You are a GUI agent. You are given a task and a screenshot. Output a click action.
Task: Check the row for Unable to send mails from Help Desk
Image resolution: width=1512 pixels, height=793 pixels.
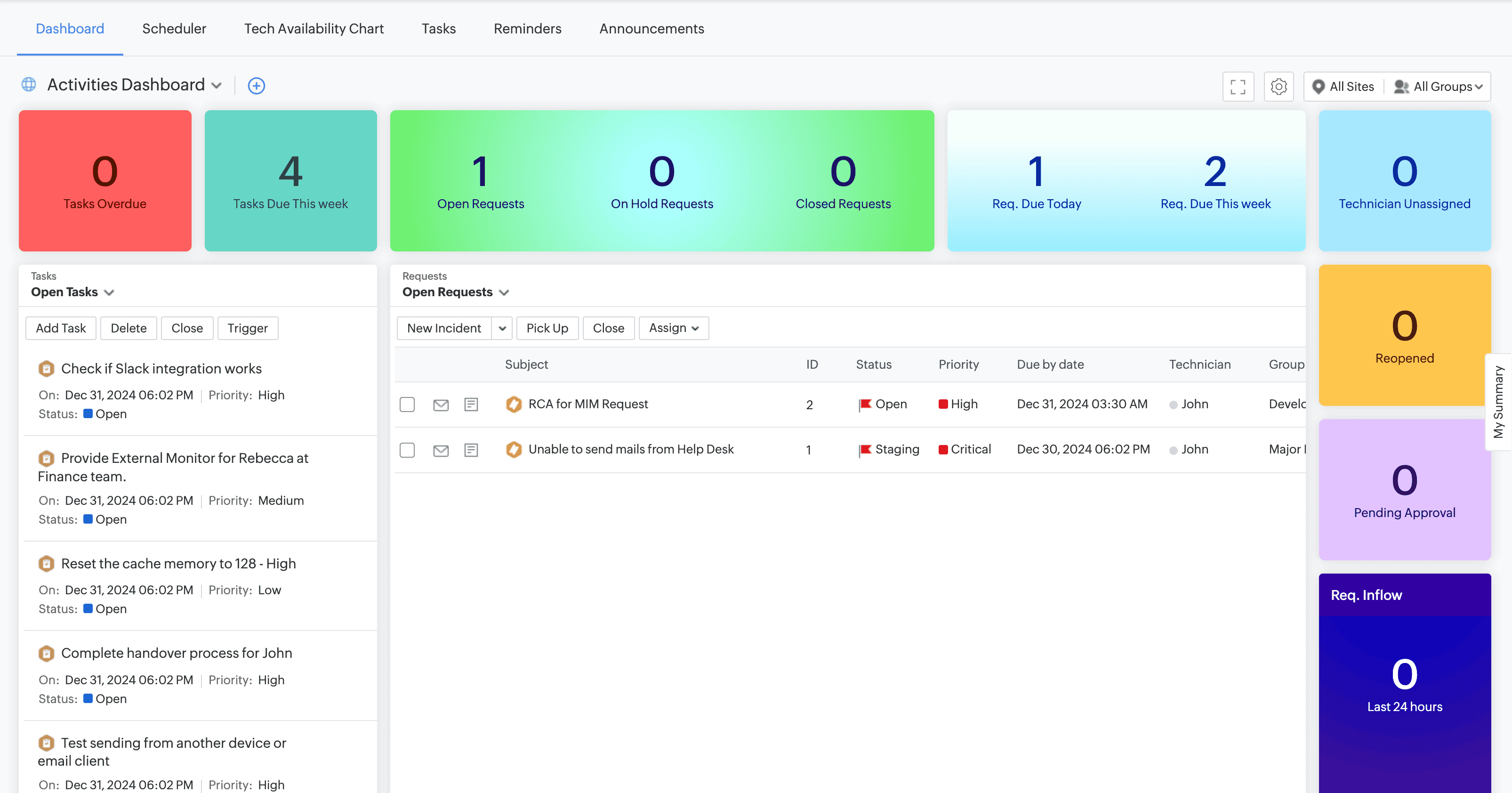[x=407, y=450]
